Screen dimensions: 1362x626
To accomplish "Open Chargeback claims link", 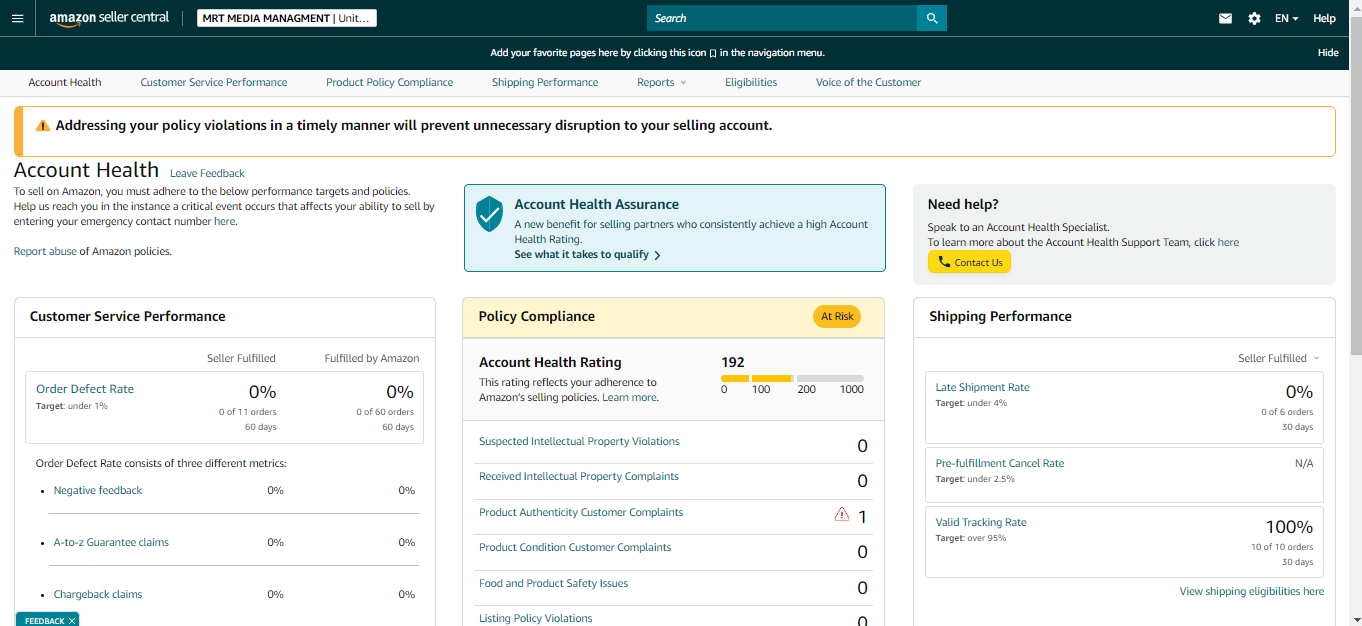I will click(98, 594).
